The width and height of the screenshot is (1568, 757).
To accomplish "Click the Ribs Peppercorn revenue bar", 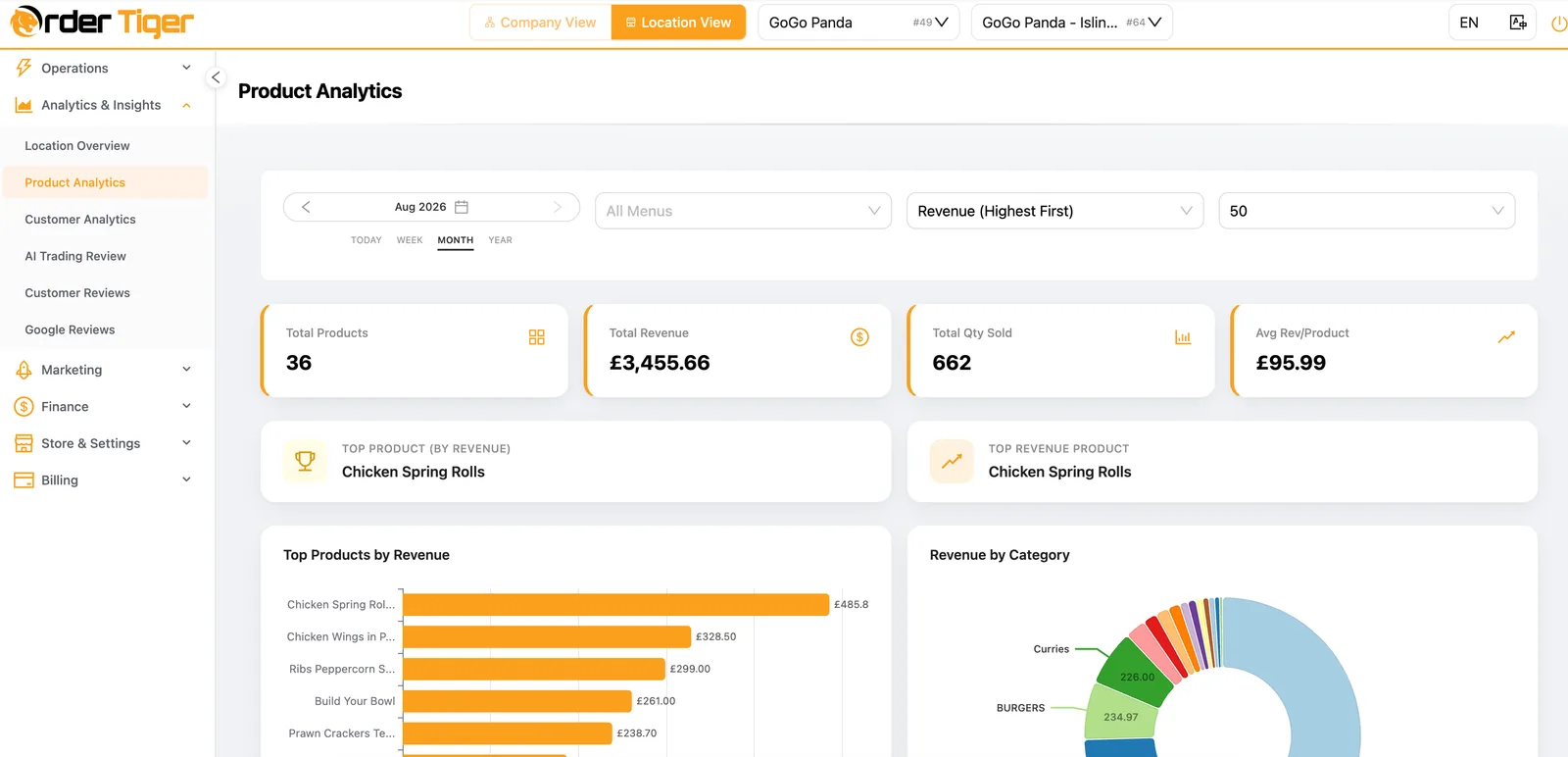I will (534, 669).
